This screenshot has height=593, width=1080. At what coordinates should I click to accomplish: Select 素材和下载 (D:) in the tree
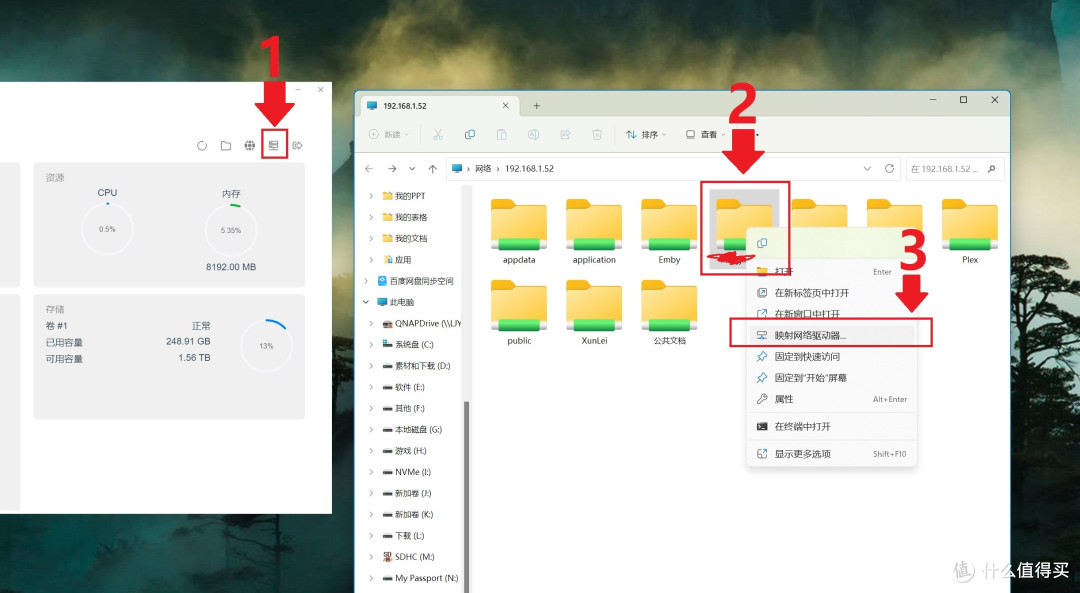tap(416, 366)
